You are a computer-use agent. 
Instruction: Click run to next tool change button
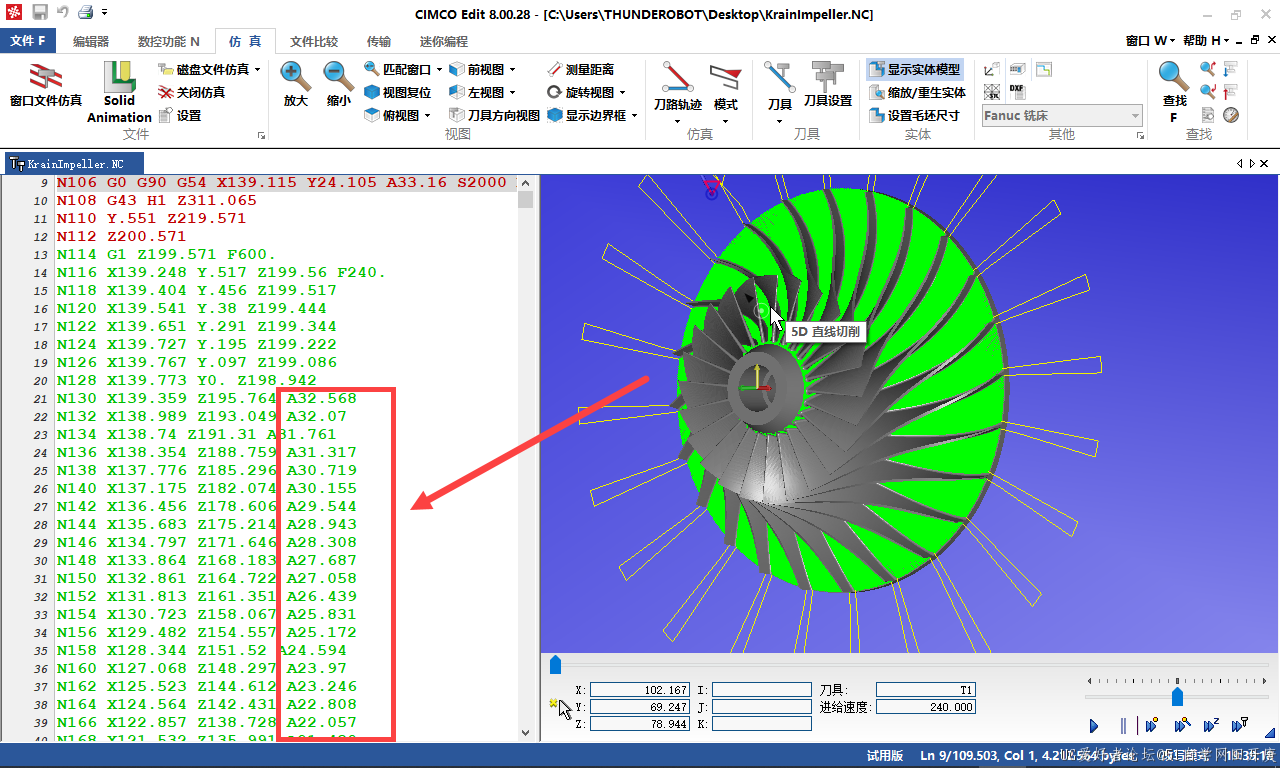[1240, 726]
